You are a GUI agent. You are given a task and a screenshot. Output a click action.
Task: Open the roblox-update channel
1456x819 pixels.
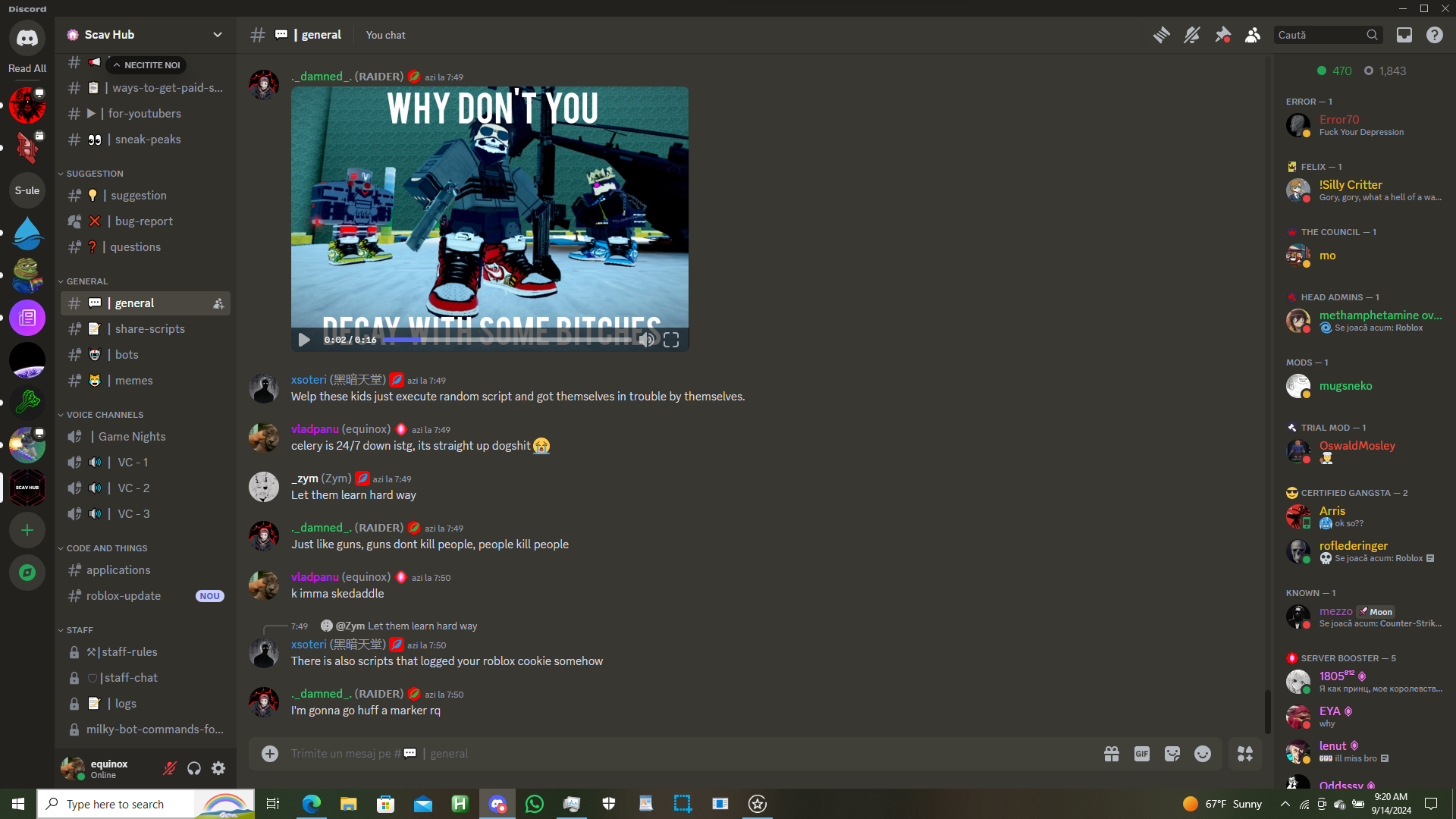coord(124,596)
